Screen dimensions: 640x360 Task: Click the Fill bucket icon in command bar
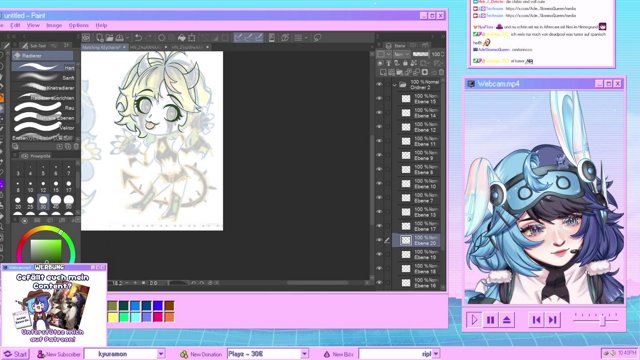click(x=181, y=38)
